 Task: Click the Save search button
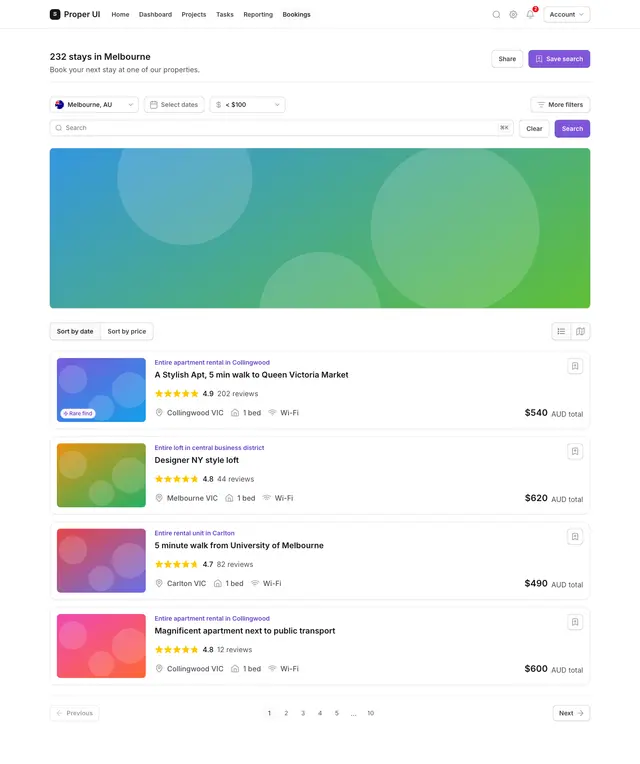pos(559,59)
